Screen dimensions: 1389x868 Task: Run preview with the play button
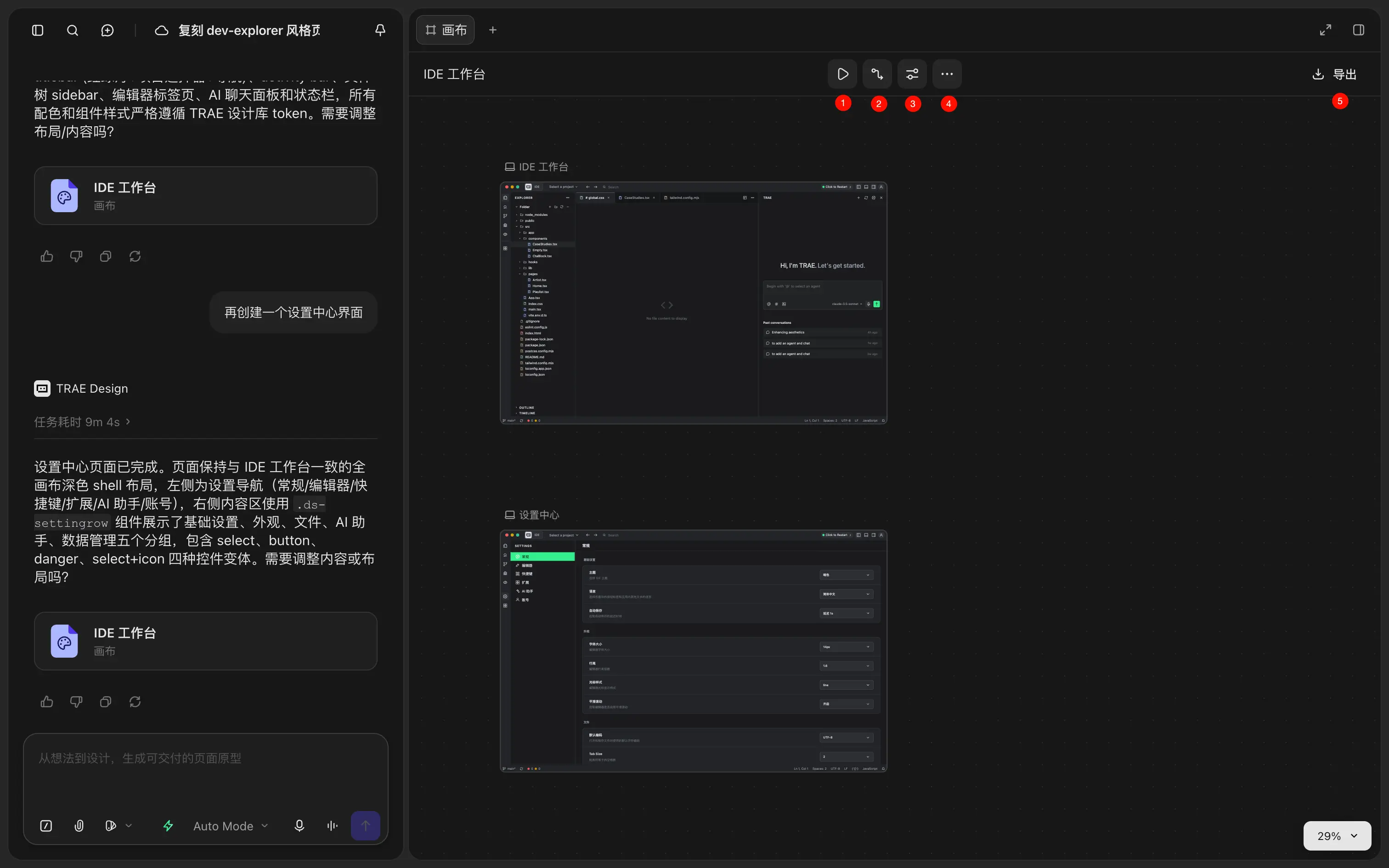(x=842, y=74)
